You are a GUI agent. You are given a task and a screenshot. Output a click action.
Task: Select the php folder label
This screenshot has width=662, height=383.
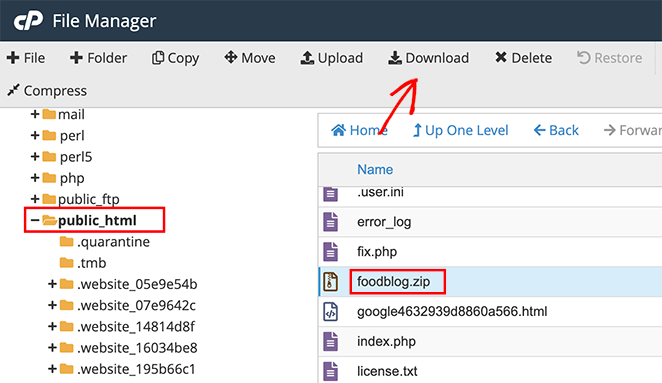point(72,178)
